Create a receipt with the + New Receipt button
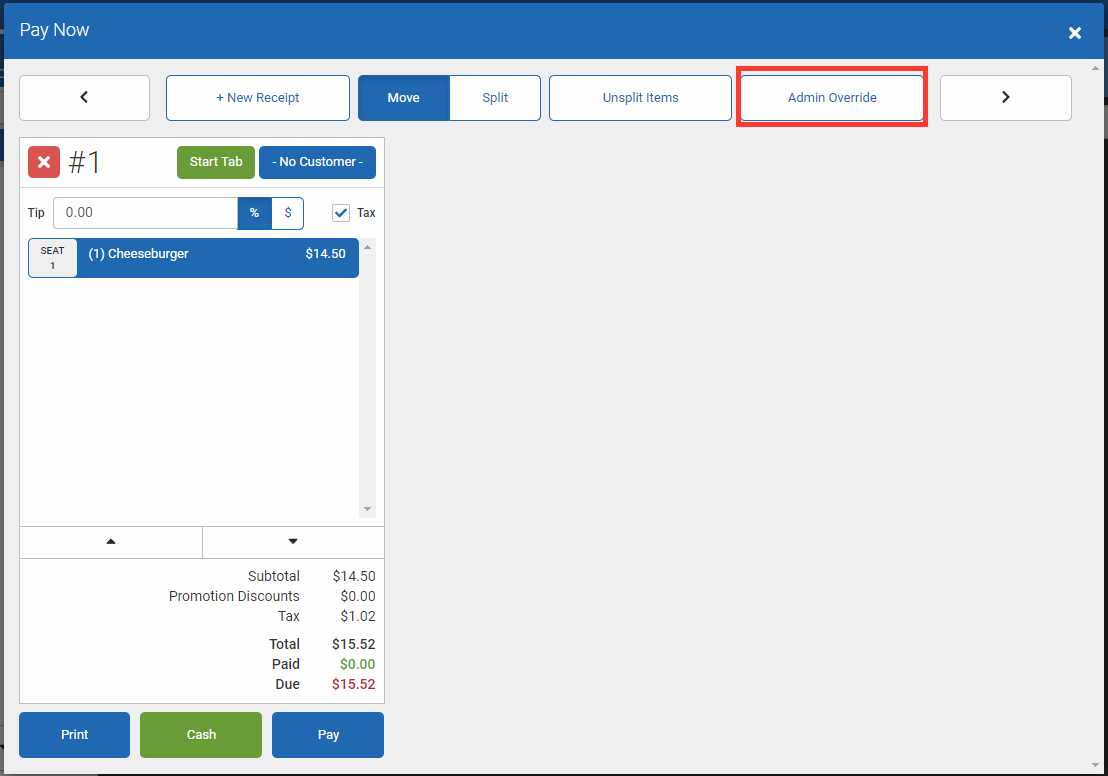This screenshot has height=776, width=1108. pyautogui.click(x=257, y=97)
